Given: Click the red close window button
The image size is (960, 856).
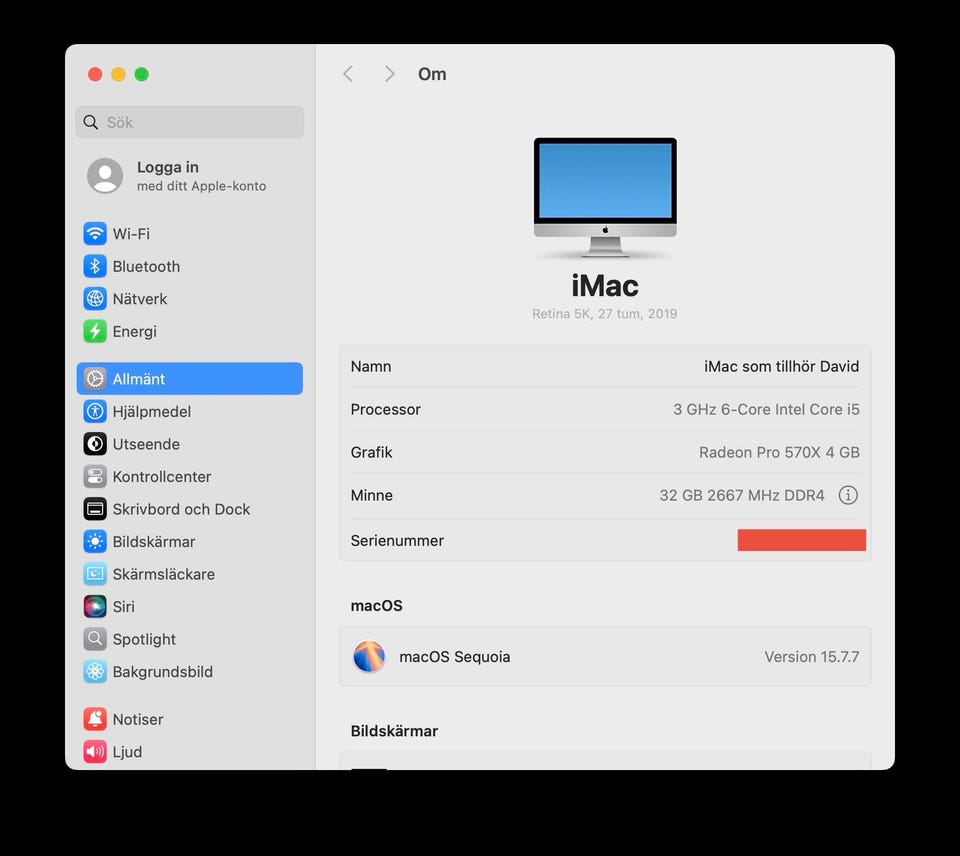Looking at the screenshot, I should point(95,74).
